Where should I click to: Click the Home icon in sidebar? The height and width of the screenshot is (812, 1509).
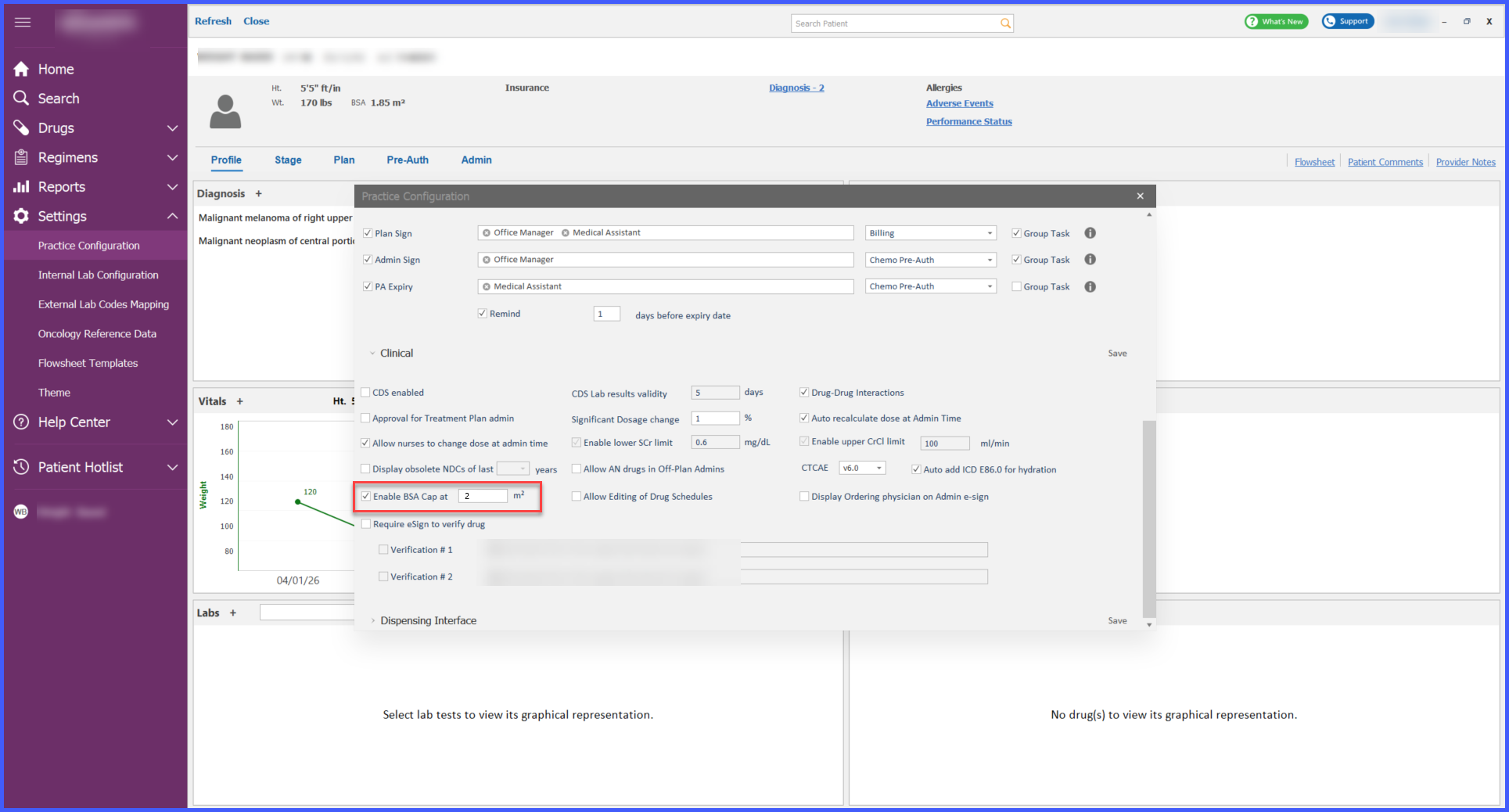(x=21, y=69)
